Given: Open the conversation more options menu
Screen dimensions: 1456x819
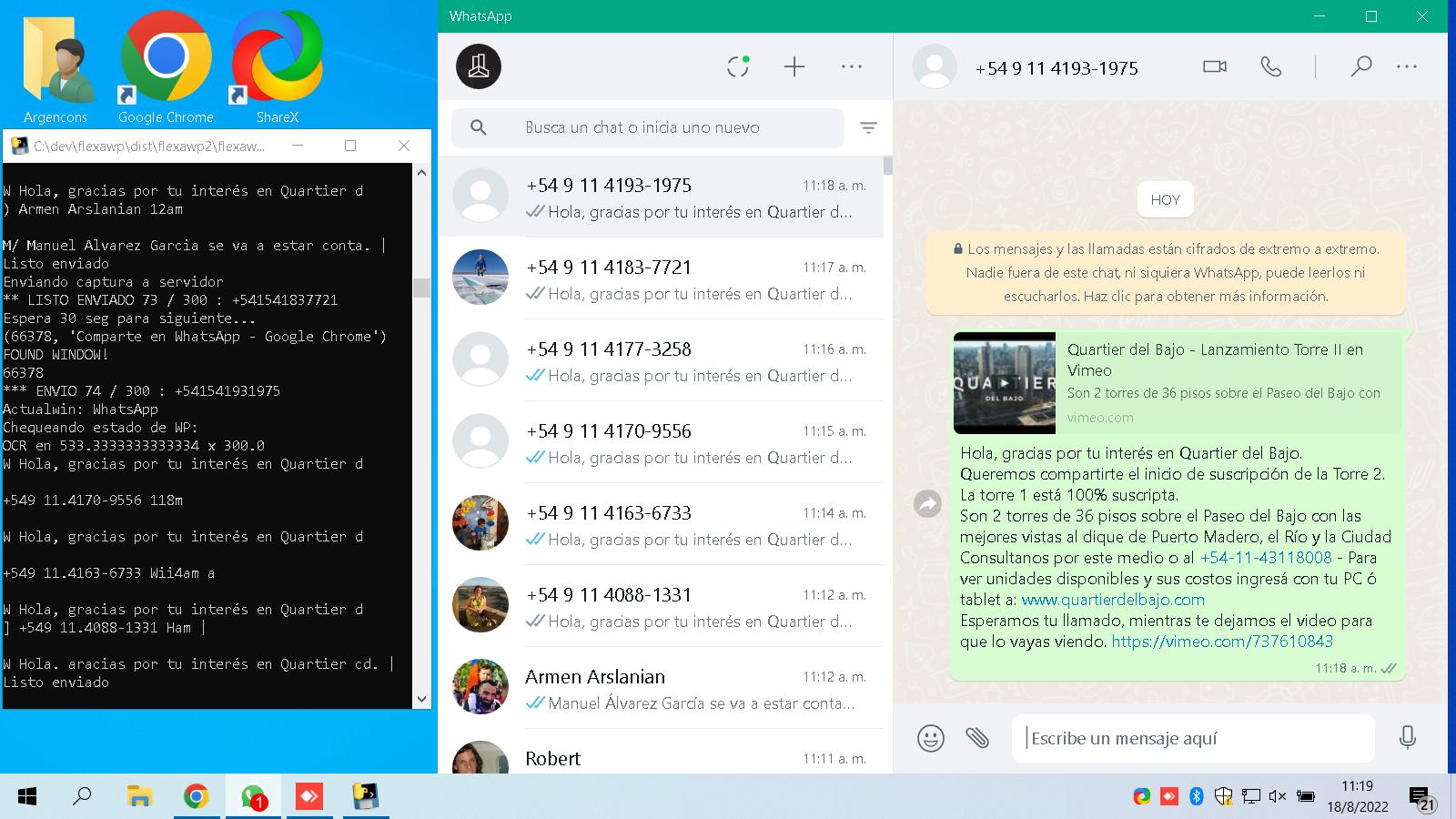Looking at the screenshot, I should coord(1407,66).
